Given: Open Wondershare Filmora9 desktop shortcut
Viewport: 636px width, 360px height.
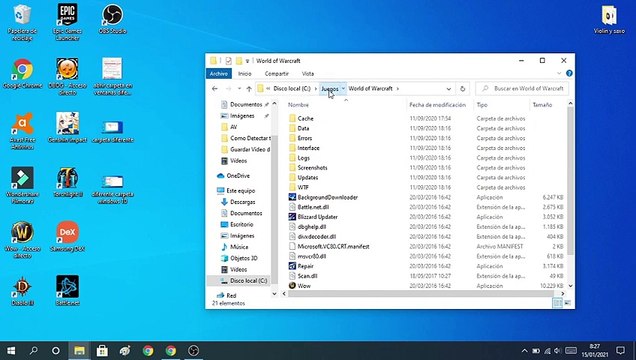Looking at the screenshot, I should [x=22, y=185].
